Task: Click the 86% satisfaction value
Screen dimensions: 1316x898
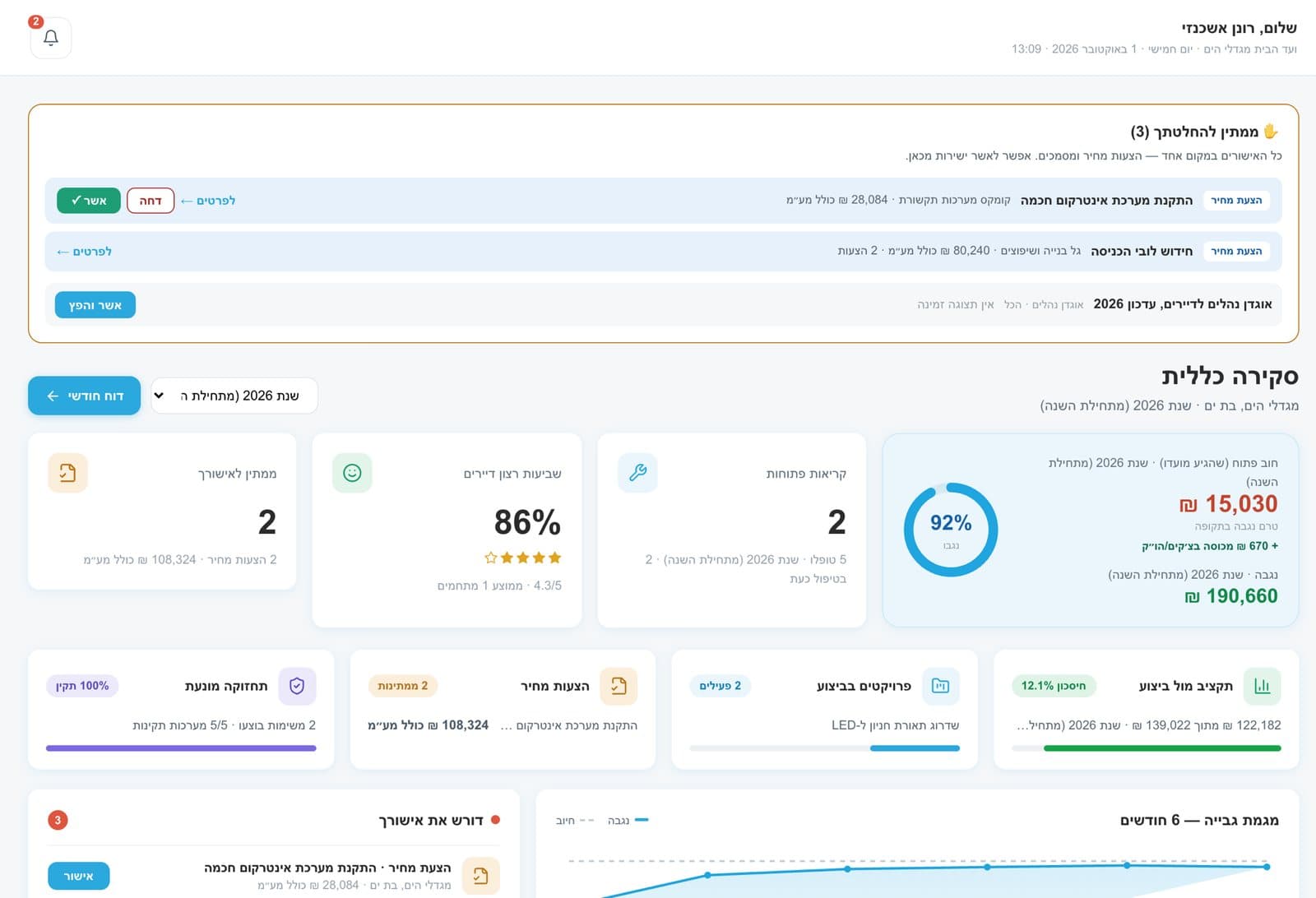Action: (x=527, y=522)
